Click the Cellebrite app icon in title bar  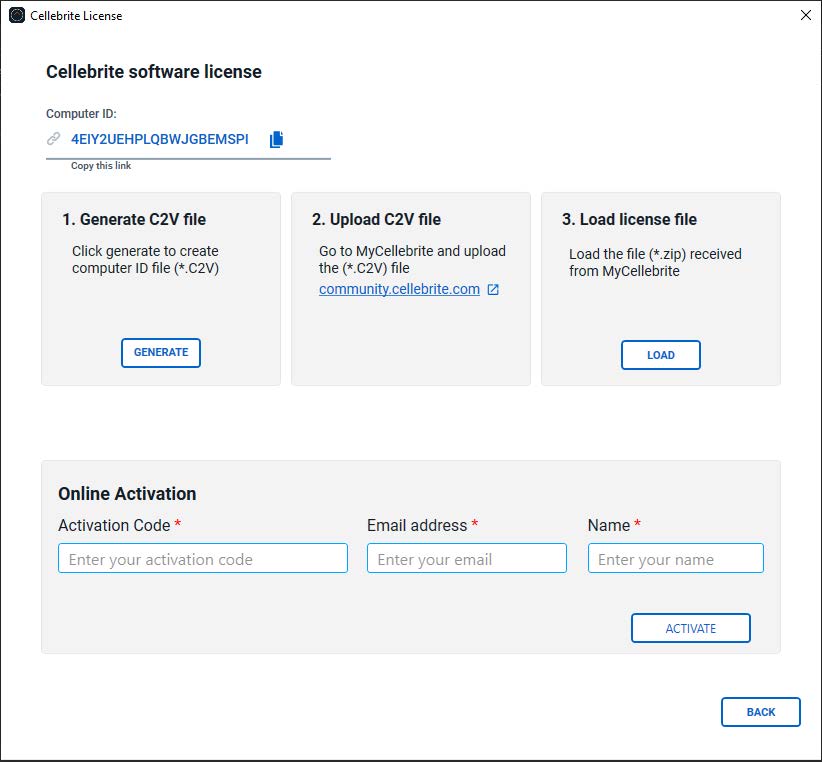[x=17, y=15]
